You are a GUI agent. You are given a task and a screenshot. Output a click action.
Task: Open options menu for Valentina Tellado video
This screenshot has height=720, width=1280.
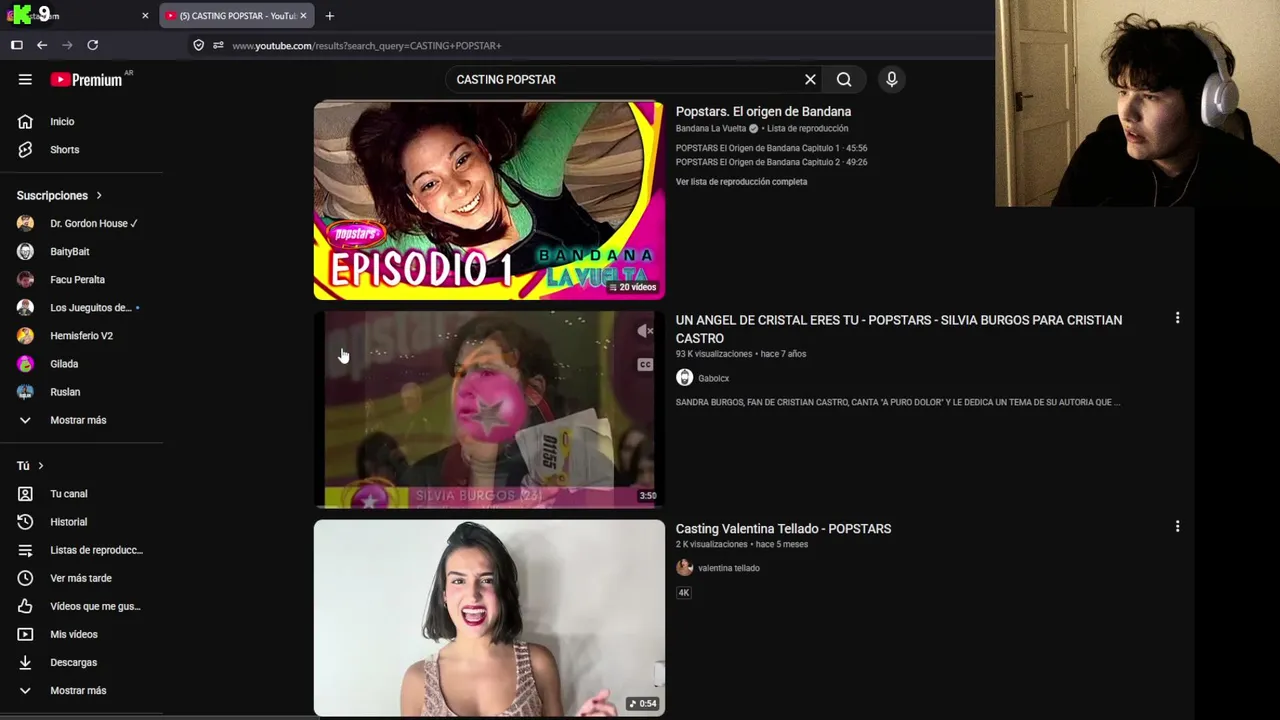1177,526
